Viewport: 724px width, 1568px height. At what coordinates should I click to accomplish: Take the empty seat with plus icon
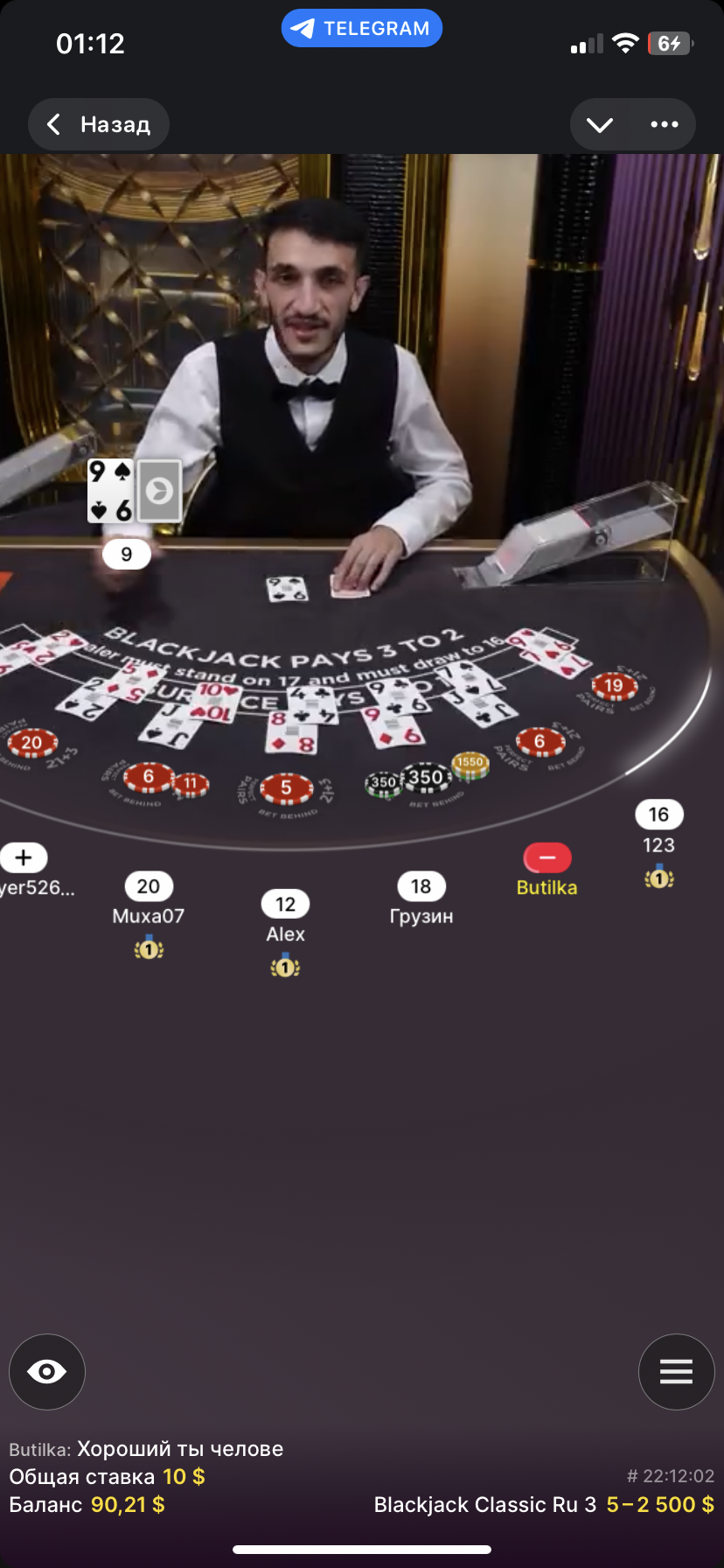(x=24, y=857)
